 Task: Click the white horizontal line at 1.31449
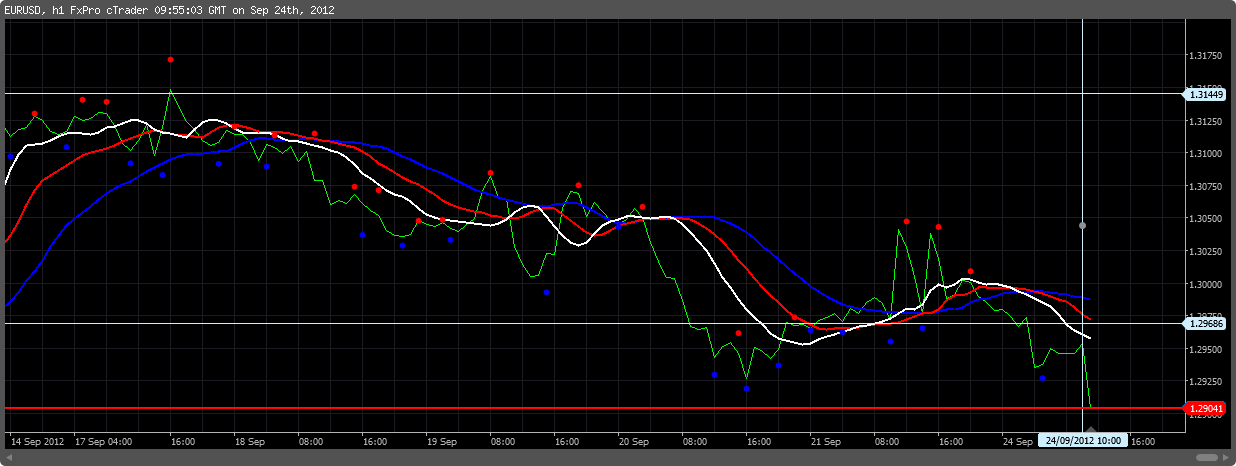(594, 94)
